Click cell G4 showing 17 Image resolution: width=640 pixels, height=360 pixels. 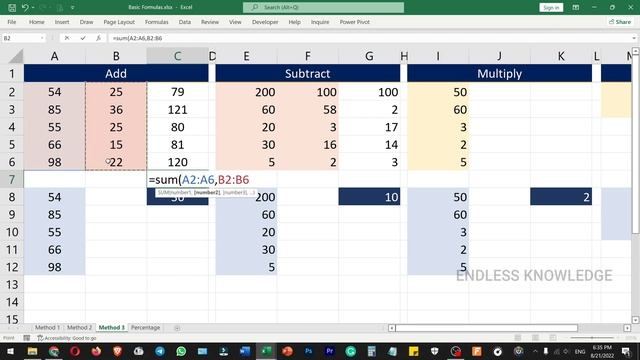pos(369,127)
